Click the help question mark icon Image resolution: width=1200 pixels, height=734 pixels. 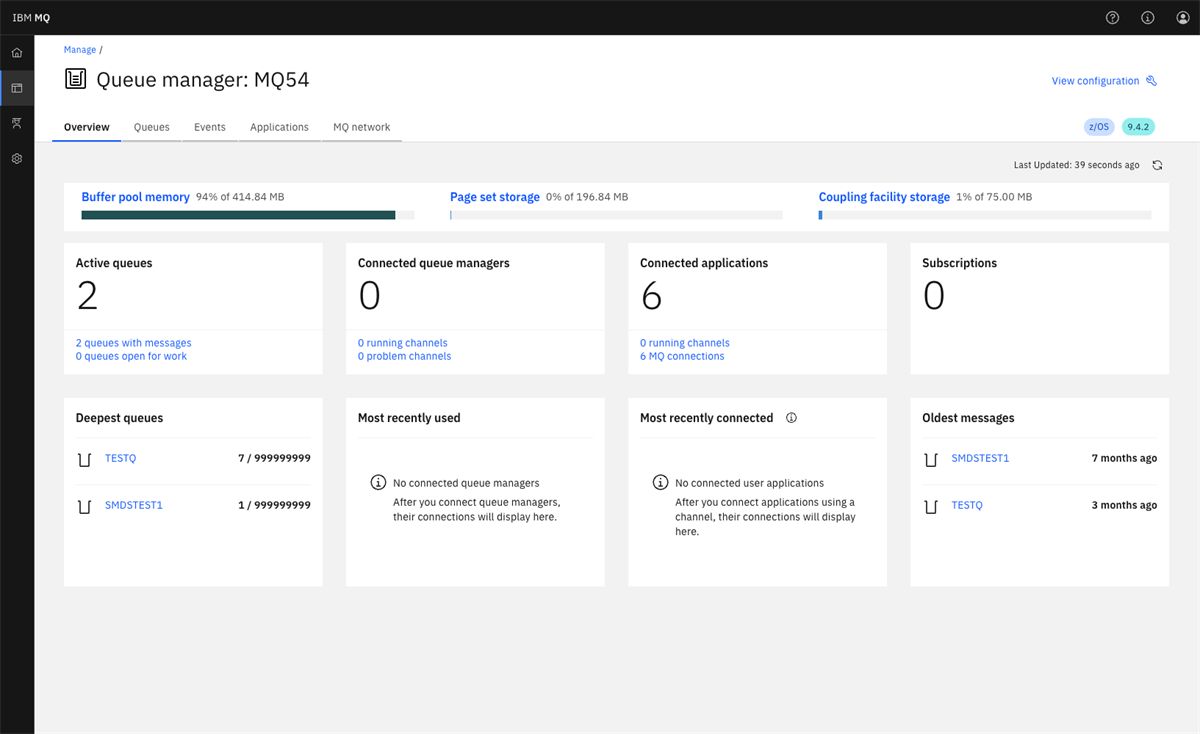(1112, 17)
